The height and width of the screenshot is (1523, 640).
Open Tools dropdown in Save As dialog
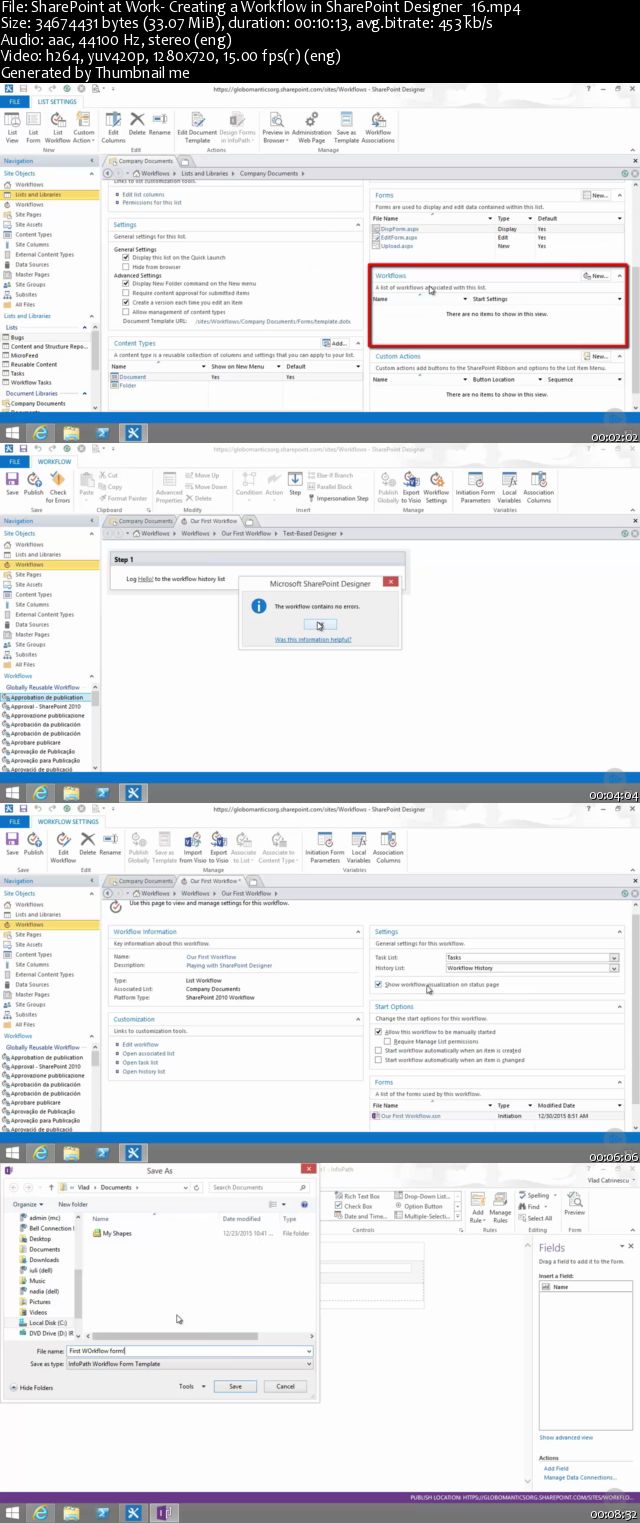pos(190,1386)
